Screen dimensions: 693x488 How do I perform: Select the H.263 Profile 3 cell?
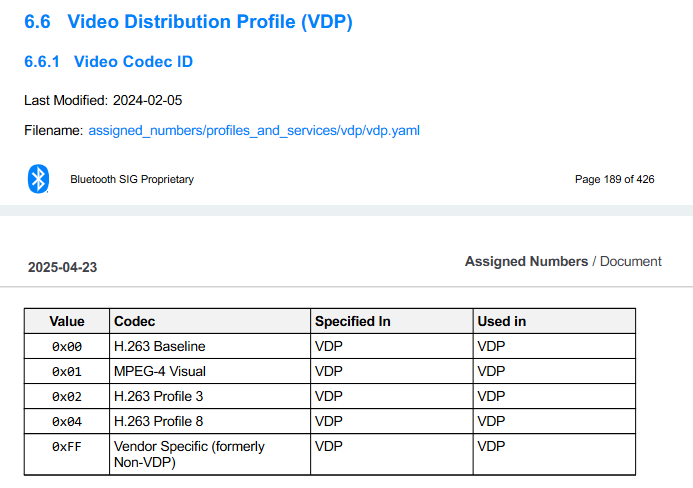210,396
